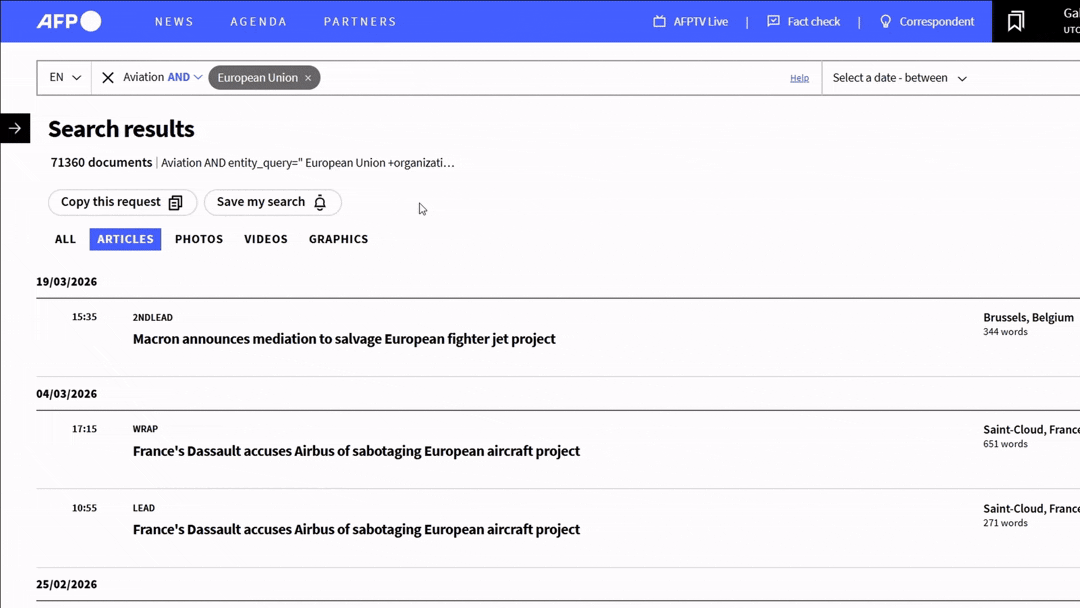This screenshot has height=608, width=1080.
Task: Click Save my search button
Action: [x=272, y=202]
